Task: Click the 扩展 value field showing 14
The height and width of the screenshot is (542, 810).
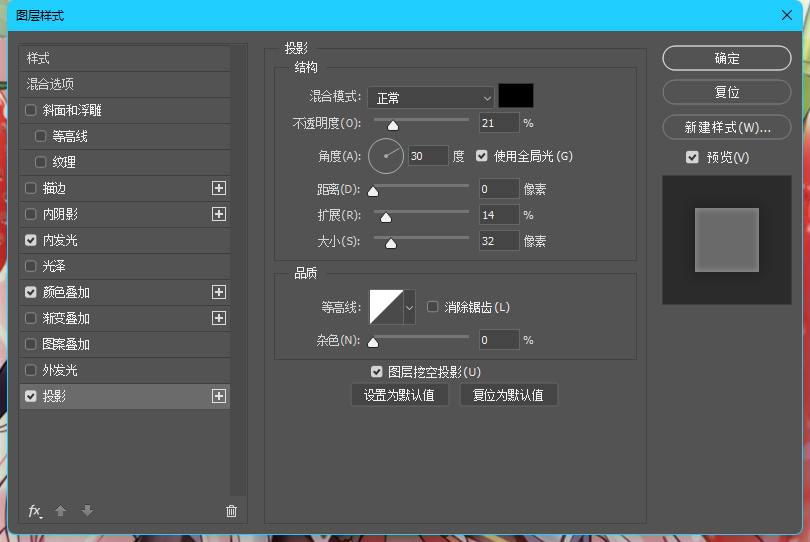Action: pos(499,215)
